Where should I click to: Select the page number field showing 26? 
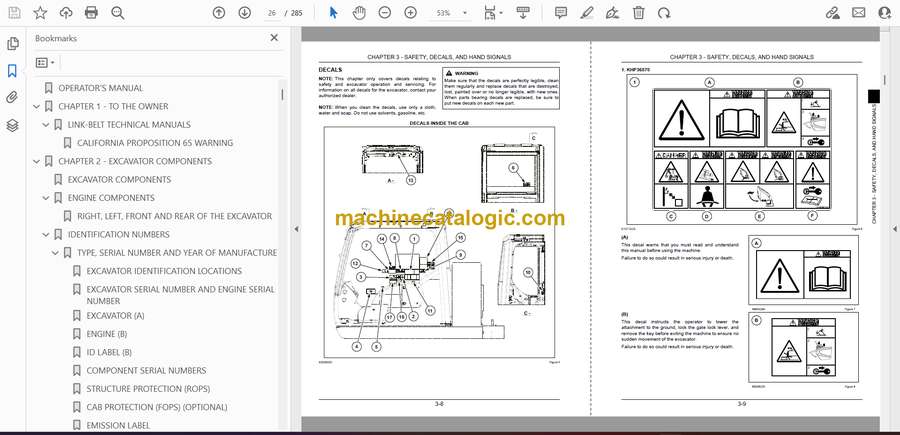point(271,13)
